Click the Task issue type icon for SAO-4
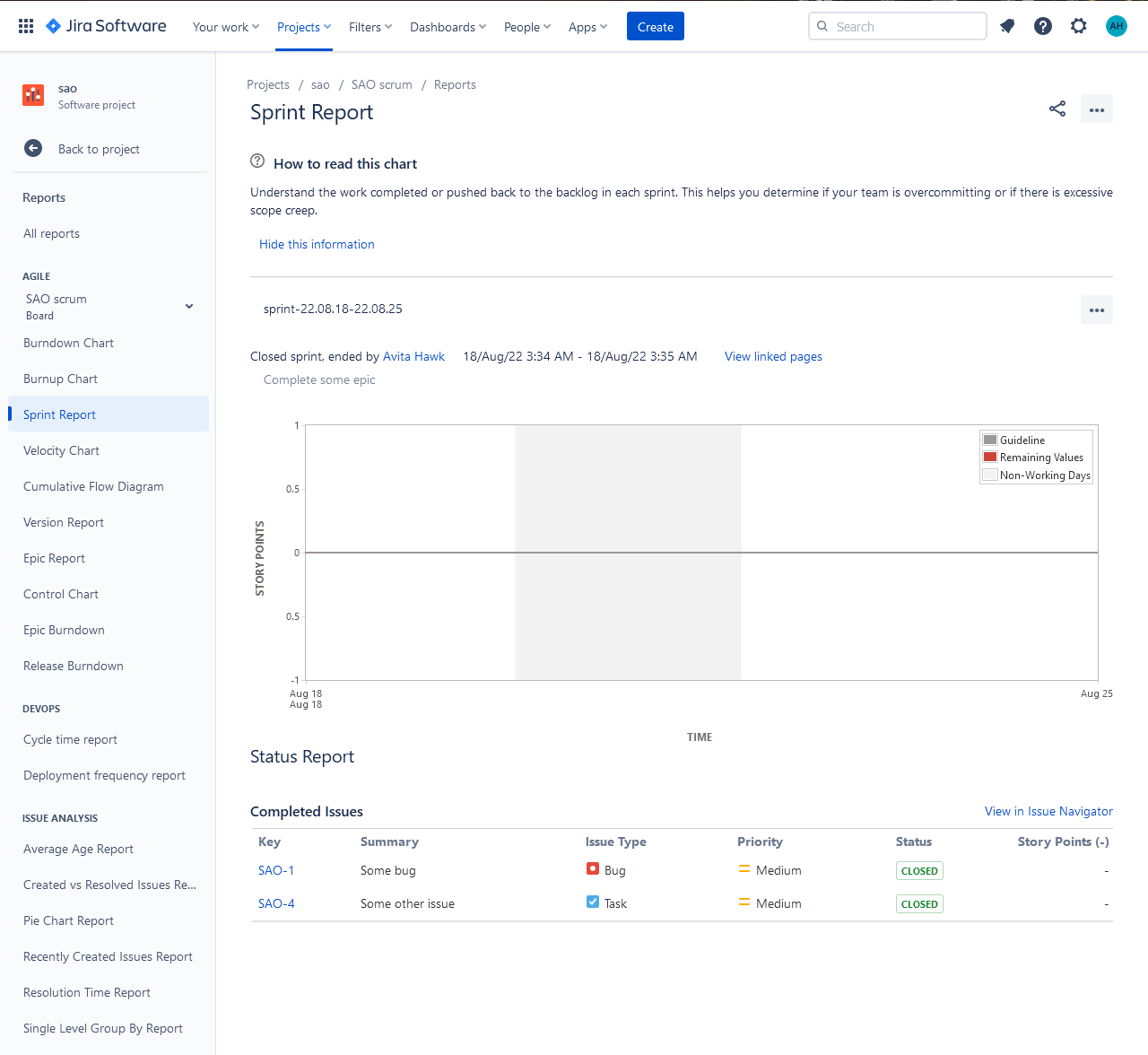Viewport: 1148px width, 1055px height. (x=593, y=902)
